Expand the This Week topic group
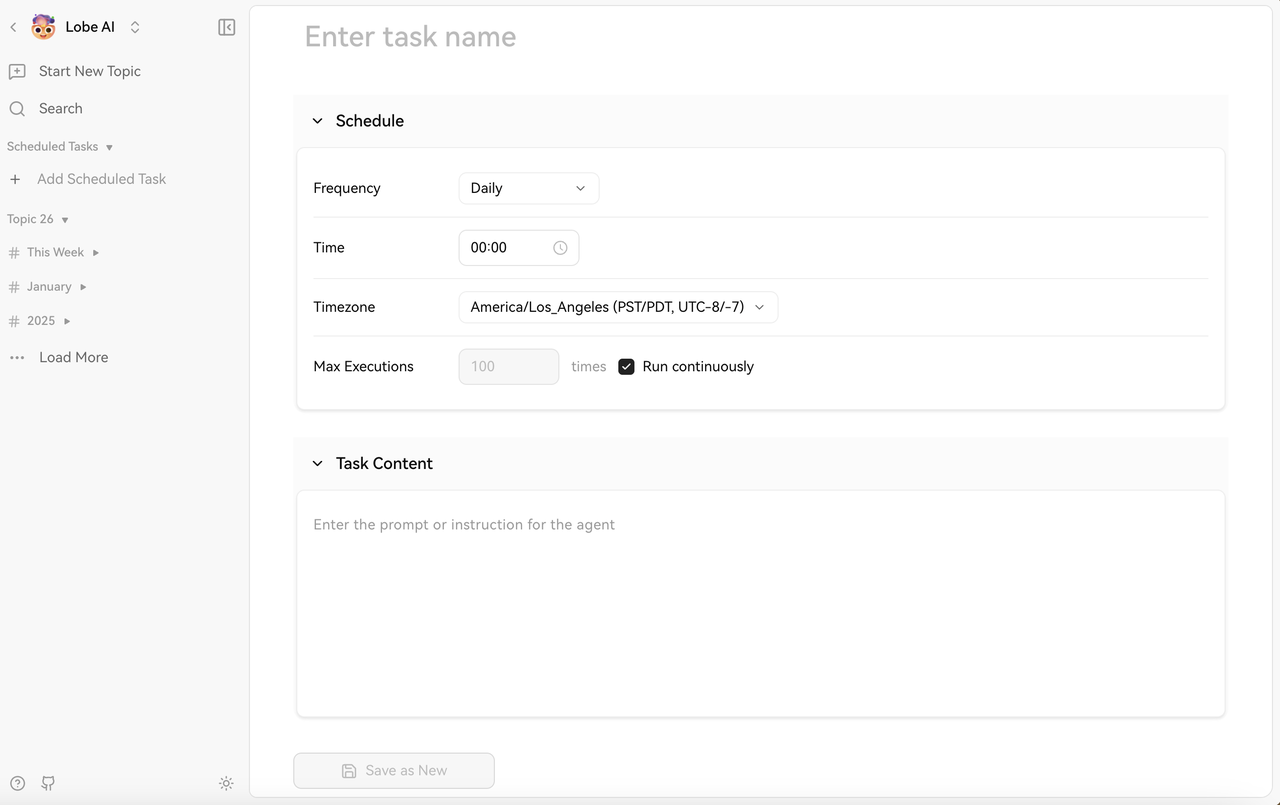 pyautogui.click(x=97, y=252)
